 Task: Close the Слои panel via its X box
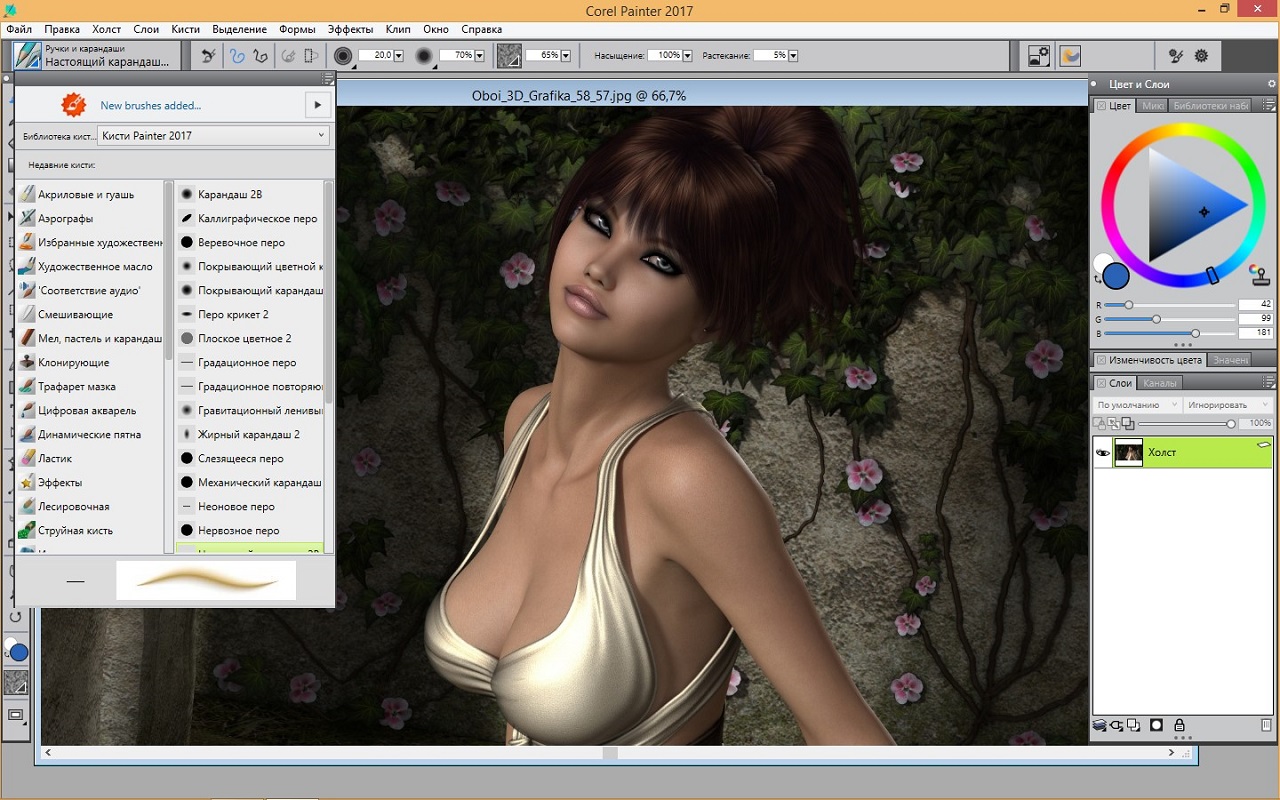1101,383
